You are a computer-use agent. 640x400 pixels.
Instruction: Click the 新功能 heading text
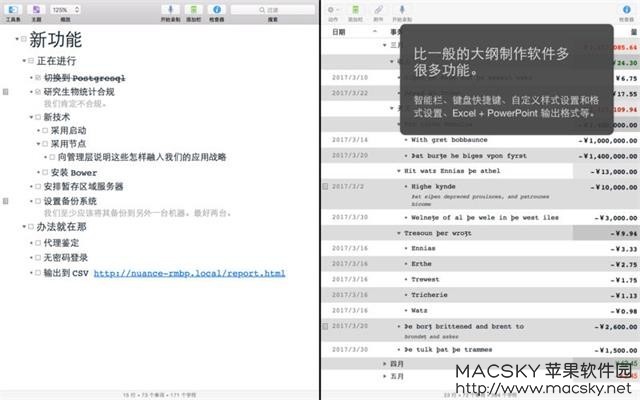click(x=56, y=39)
